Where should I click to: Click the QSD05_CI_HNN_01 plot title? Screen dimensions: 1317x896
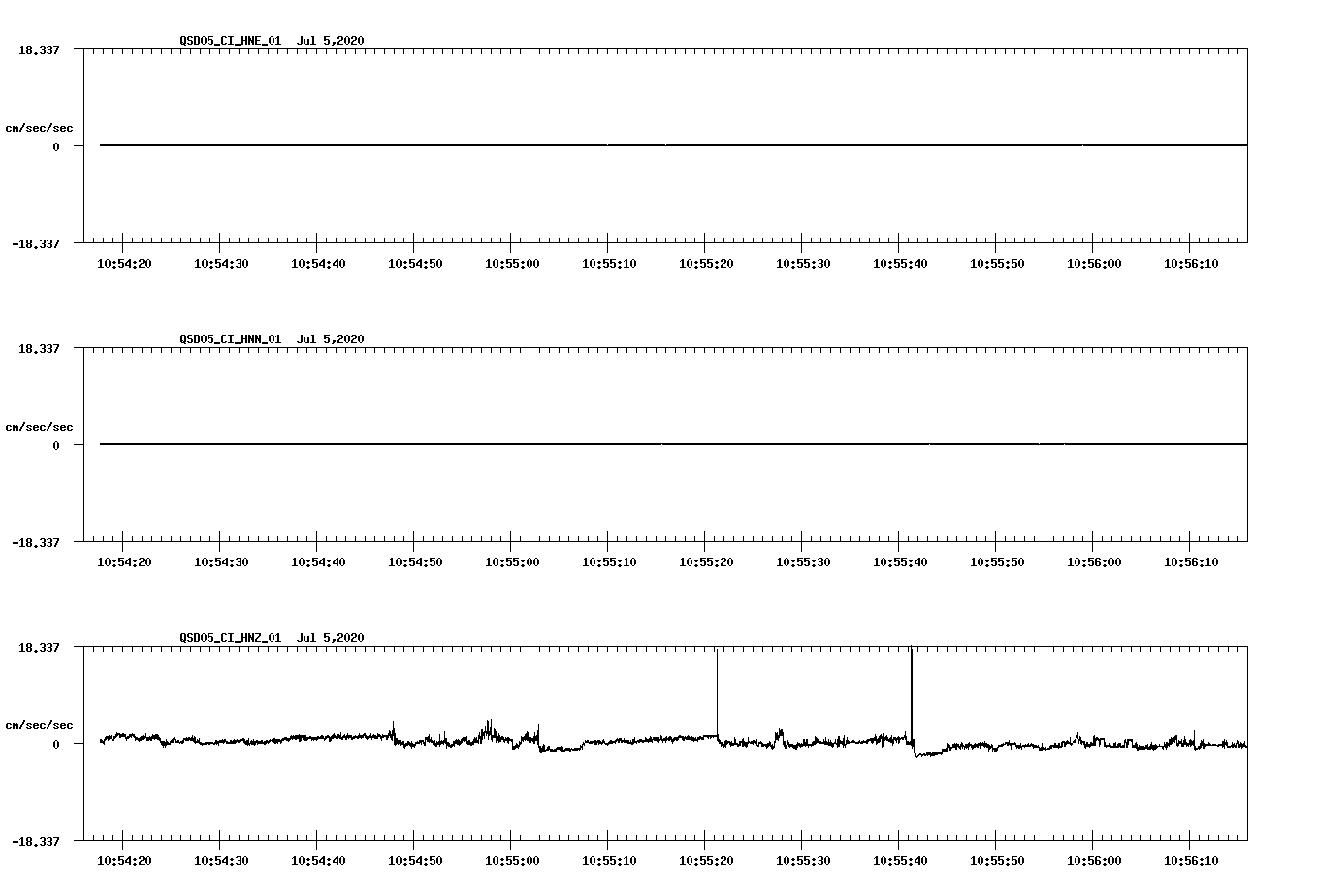272,339
